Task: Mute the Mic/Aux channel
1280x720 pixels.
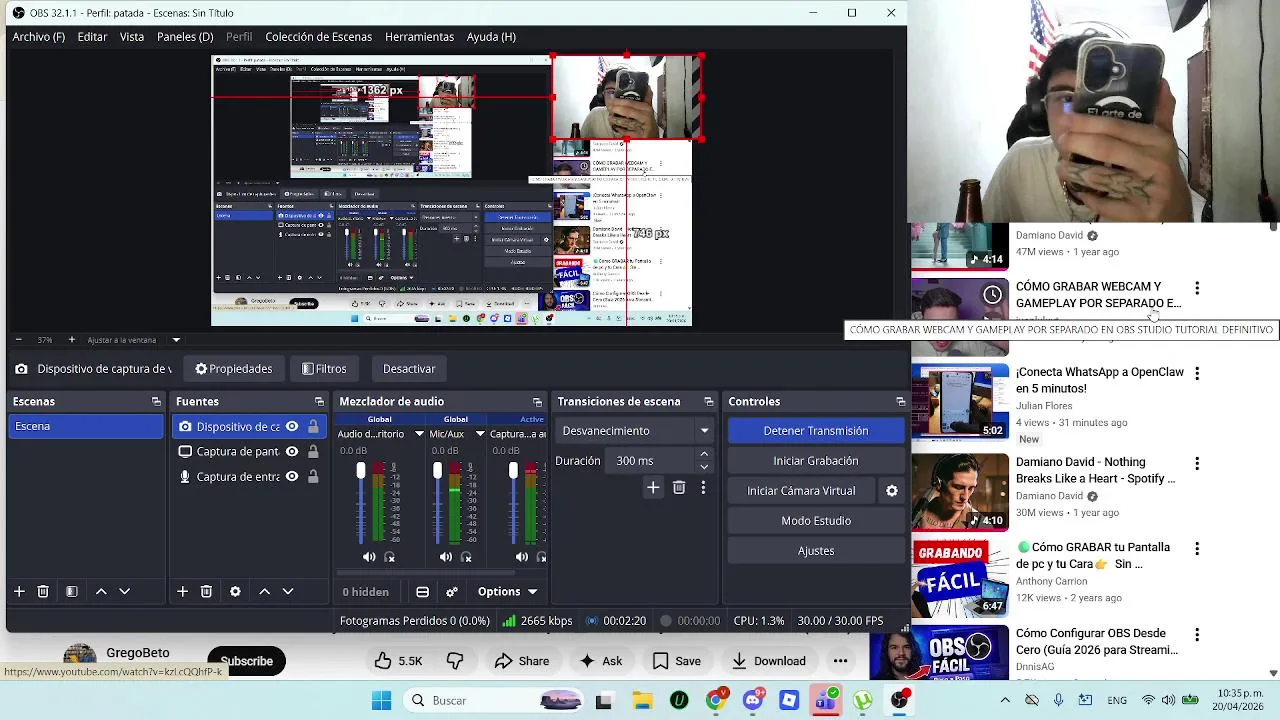Action: [445, 557]
